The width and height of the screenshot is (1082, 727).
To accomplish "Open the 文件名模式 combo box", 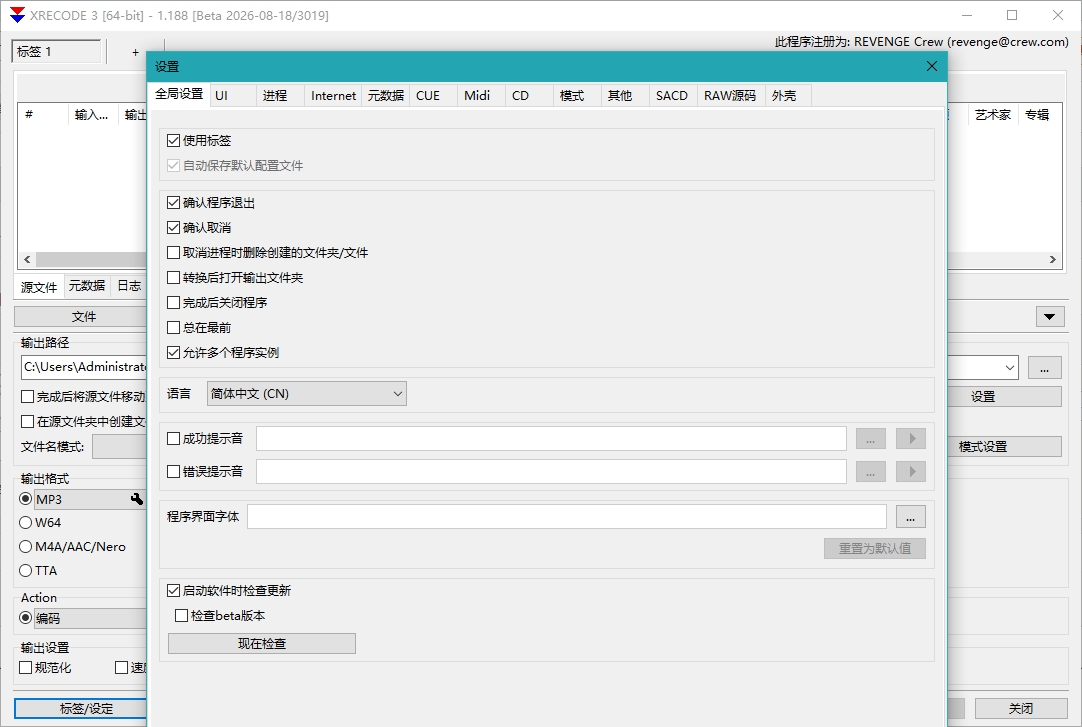I will click(x=119, y=447).
